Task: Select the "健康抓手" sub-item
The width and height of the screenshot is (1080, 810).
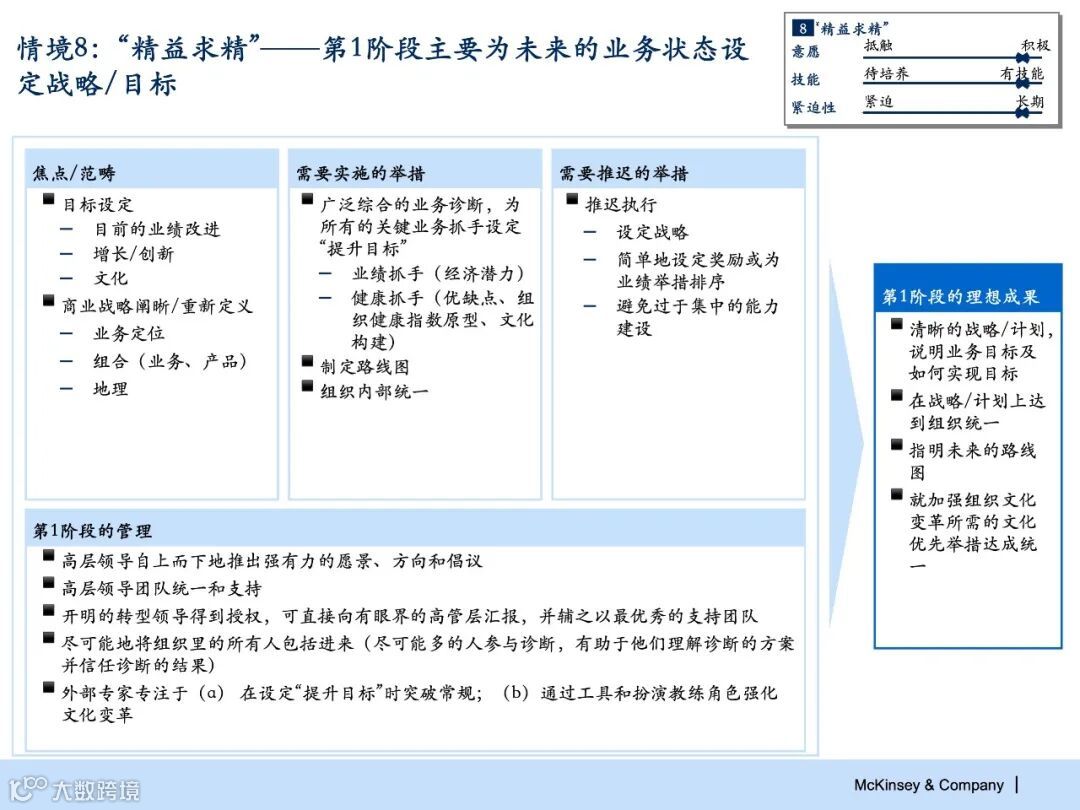Action: 443,320
